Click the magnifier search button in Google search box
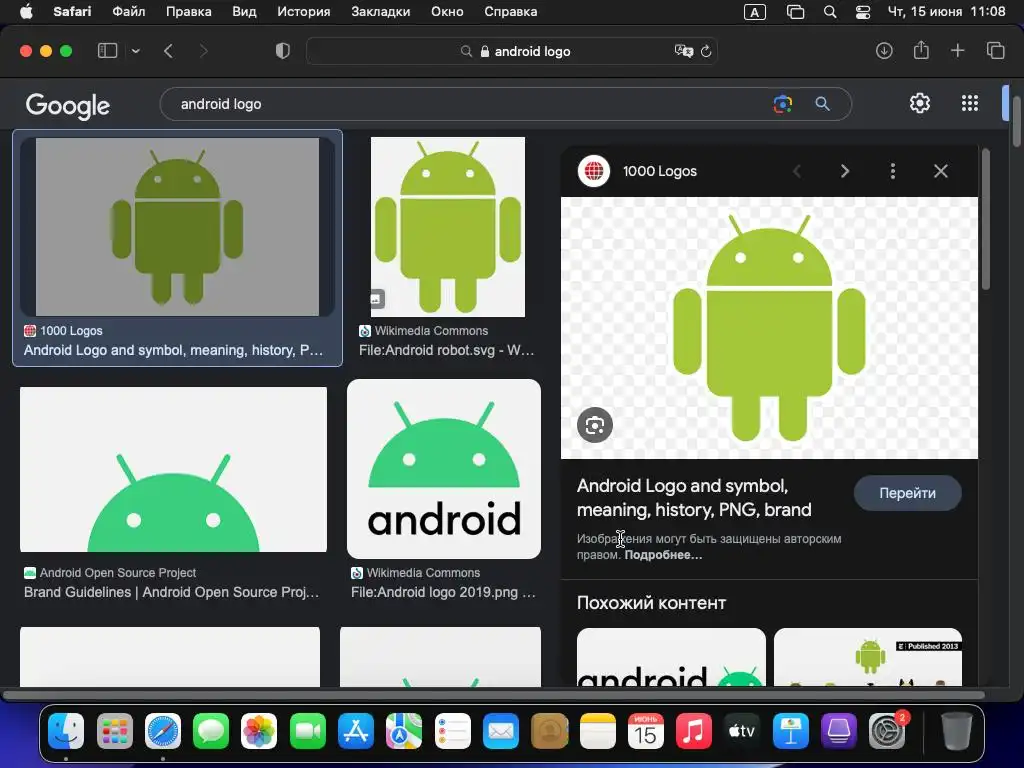The width and height of the screenshot is (1024, 768). click(x=822, y=104)
